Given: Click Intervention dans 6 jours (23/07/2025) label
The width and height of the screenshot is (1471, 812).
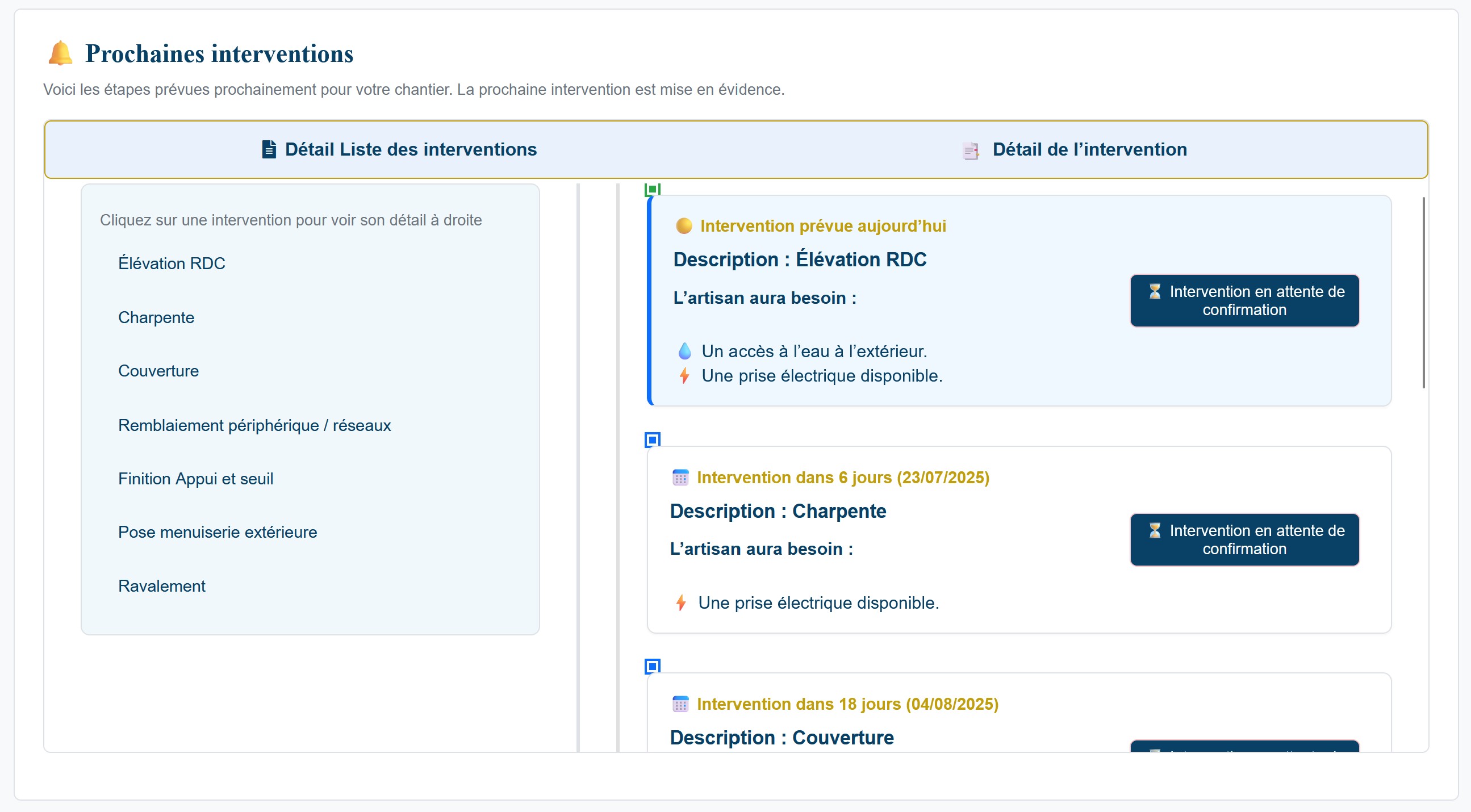Looking at the screenshot, I should [843, 478].
